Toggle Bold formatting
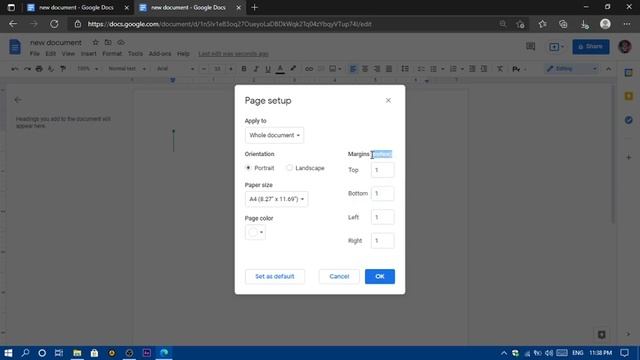The width and height of the screenshot is (640, 360). 244,69
